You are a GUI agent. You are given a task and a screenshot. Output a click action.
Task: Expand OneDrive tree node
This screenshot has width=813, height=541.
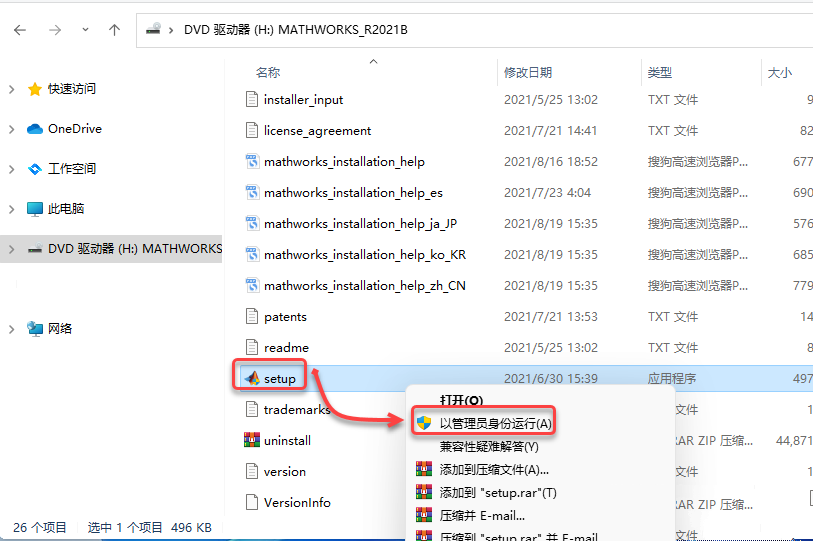coord(11,129)
